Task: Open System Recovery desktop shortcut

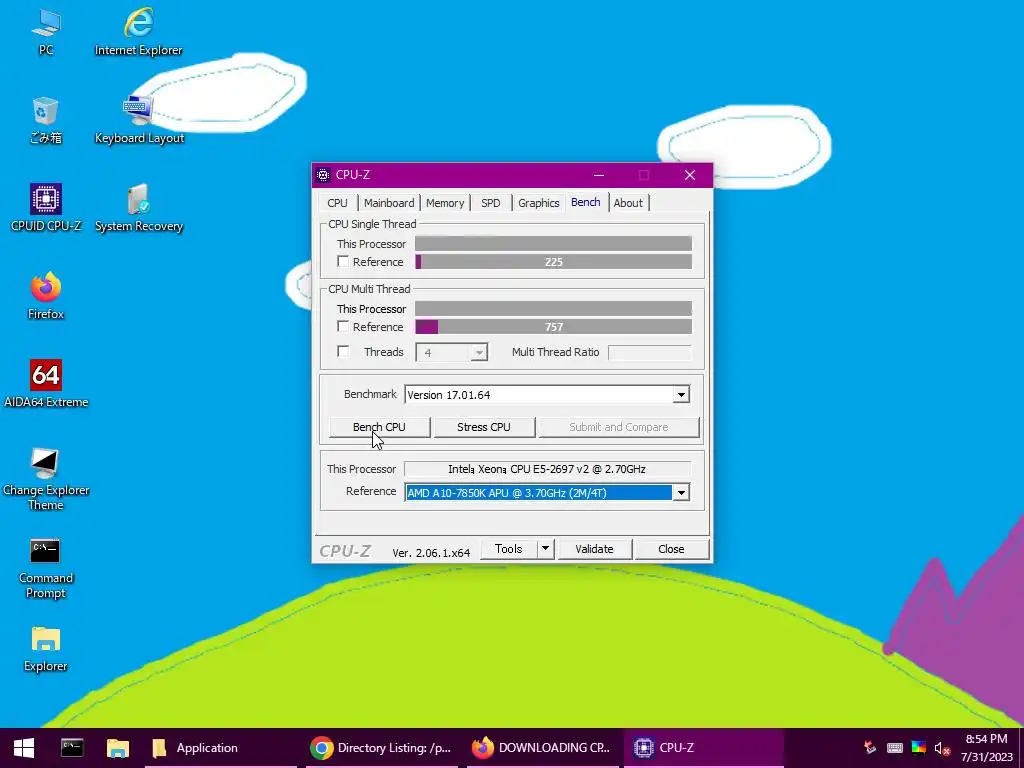Action: 138,208
